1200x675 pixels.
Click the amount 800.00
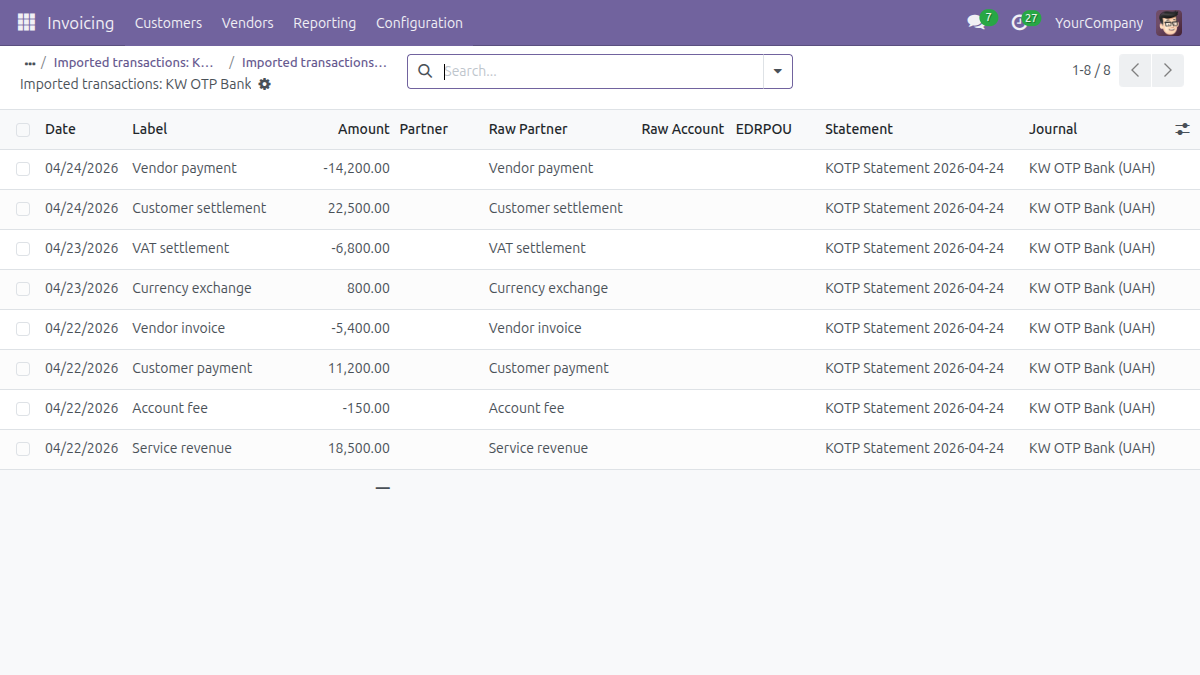369,288
